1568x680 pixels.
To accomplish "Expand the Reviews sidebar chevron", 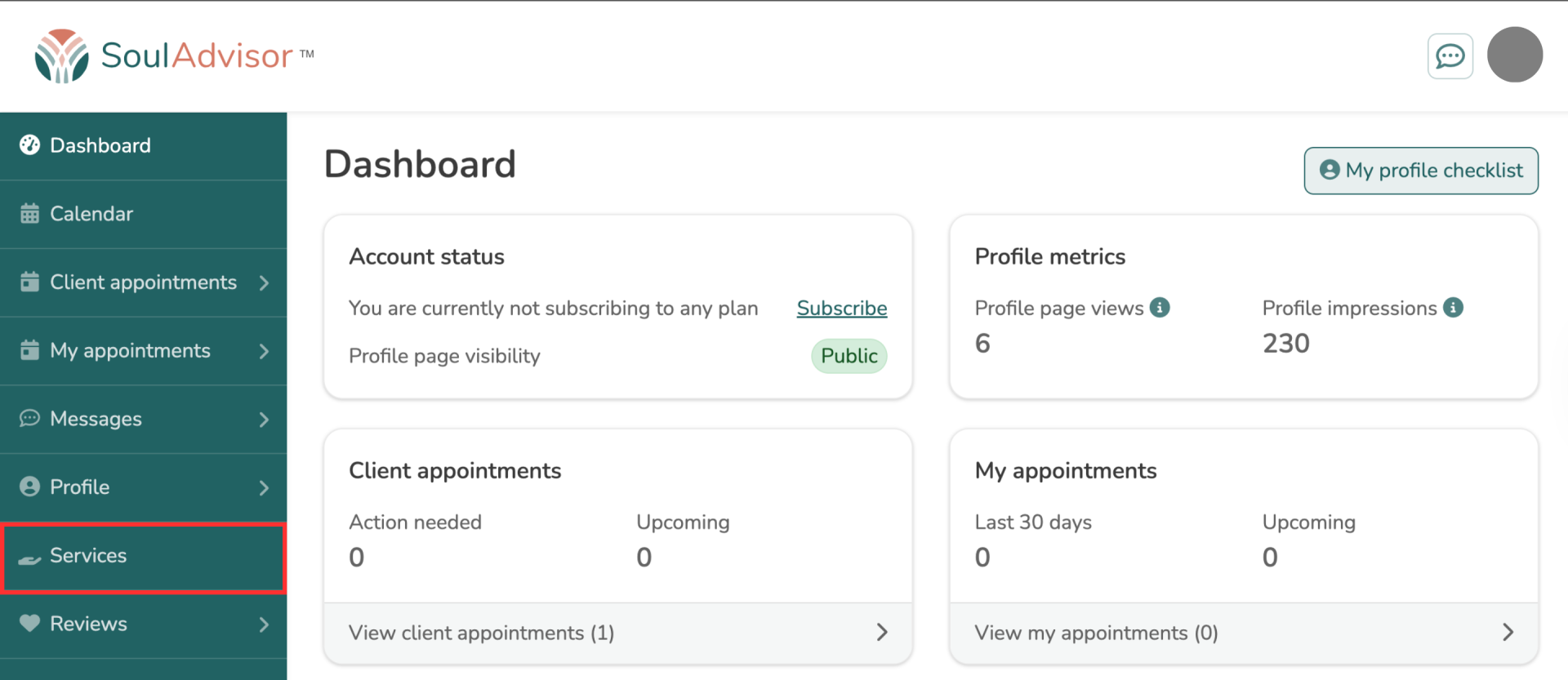I will (264, 624).
